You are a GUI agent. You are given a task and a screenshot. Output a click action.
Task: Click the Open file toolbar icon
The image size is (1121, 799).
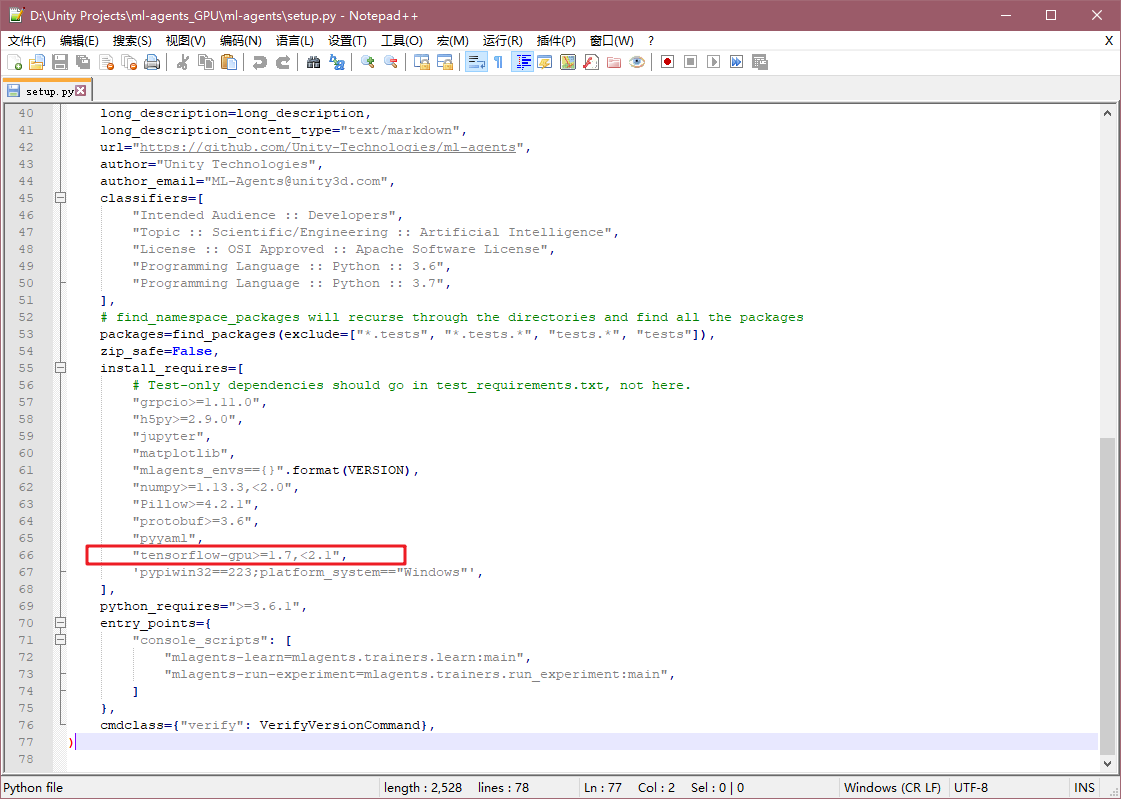tap(37, 62)
